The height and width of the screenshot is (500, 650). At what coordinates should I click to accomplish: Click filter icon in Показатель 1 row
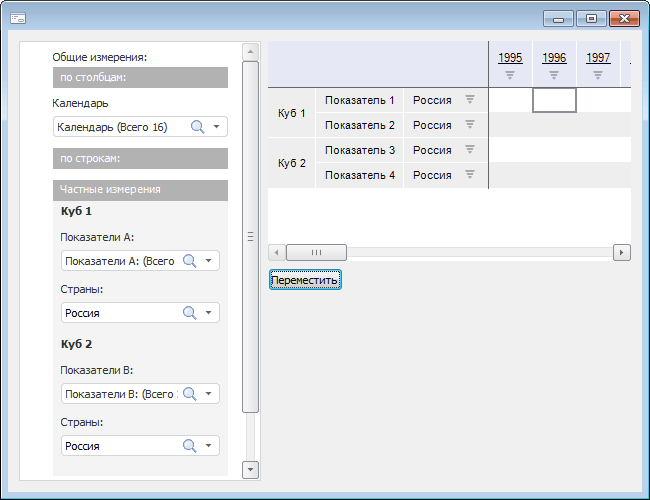(x=469, y=100)
